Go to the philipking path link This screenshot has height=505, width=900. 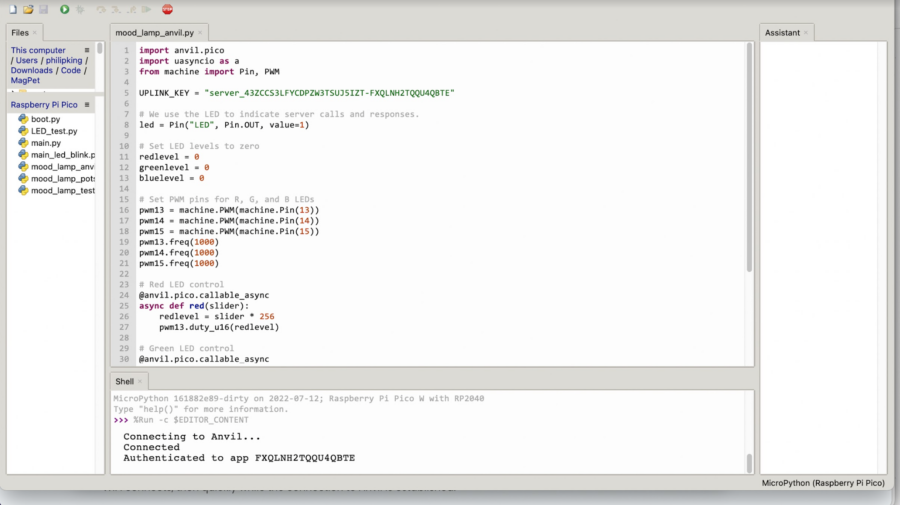(x=62, y=61)
